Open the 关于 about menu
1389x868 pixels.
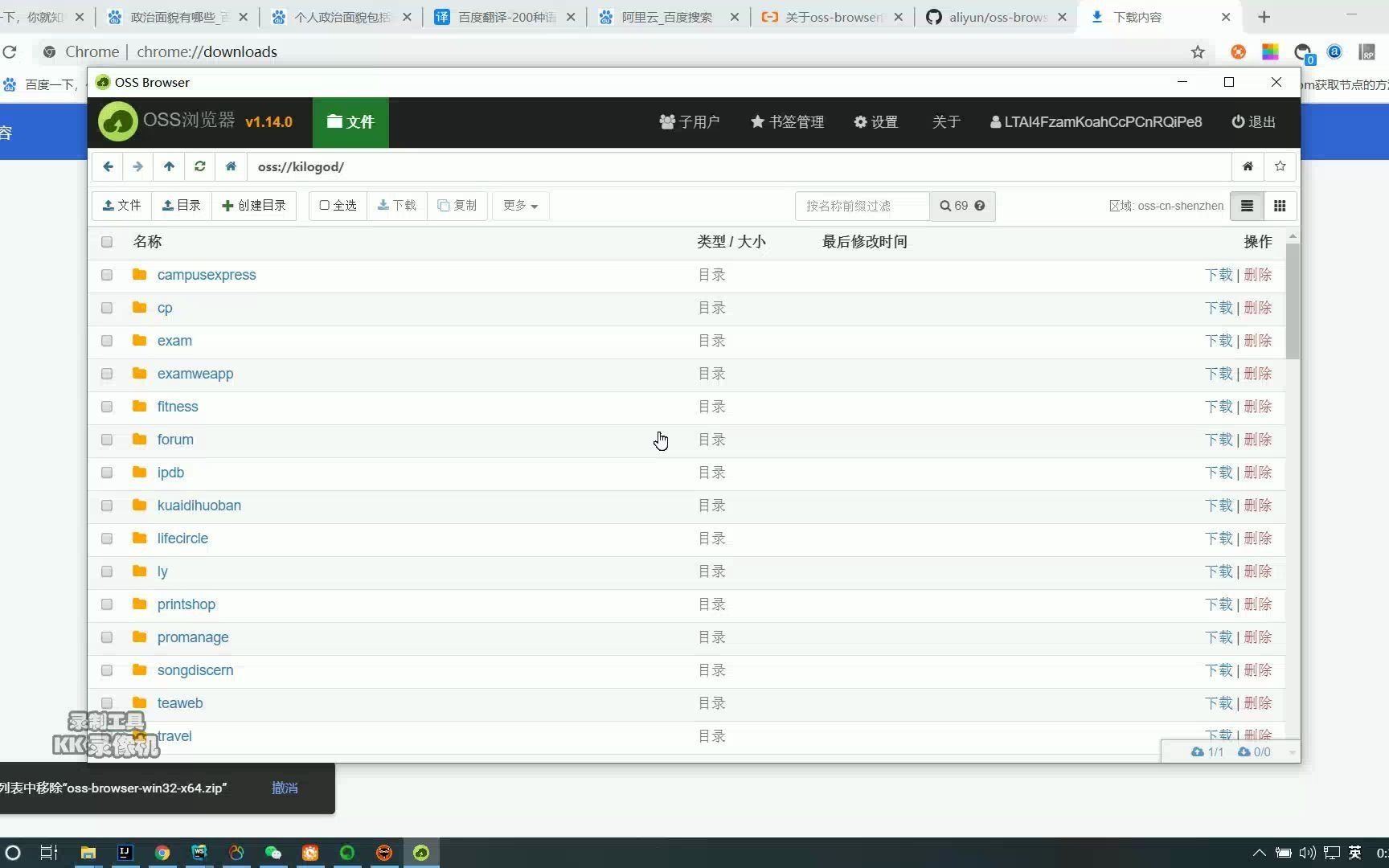[946, 122]
